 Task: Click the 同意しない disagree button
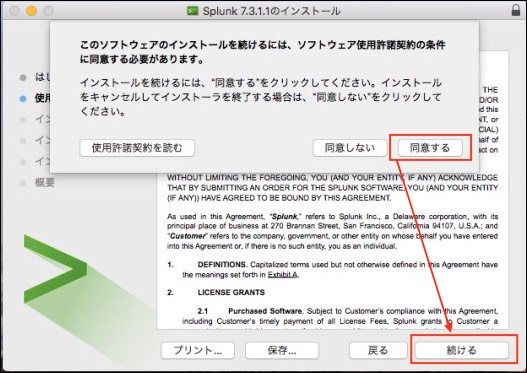click(x=350, y=148)
